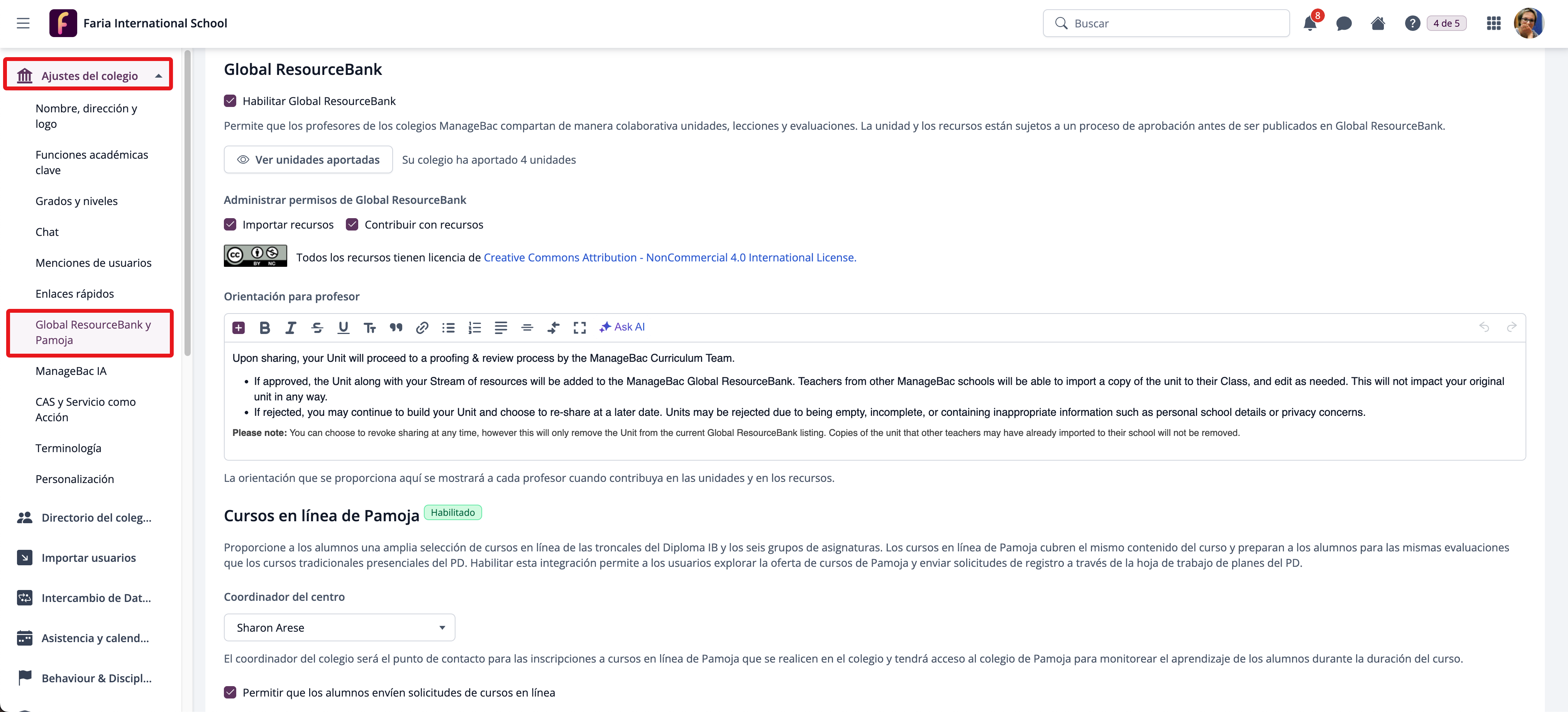Toggle strikethrough in editor toolbar
Screen dimensions: 1568x712
click(x=317, y=328)
